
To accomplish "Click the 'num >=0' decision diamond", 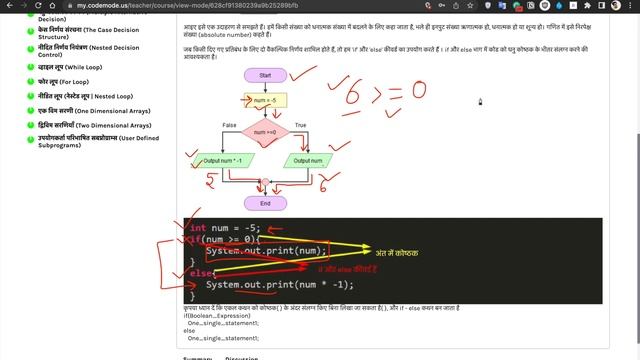I will 265,132.
